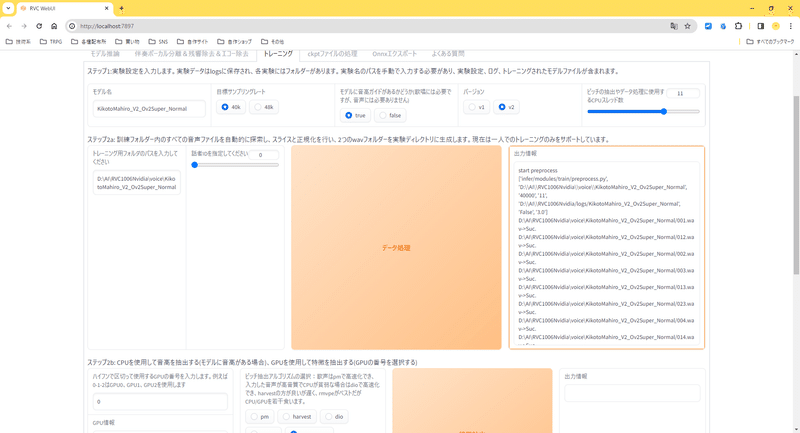Screen dimensions: 800x433
Task: Open the Onnxエクスポート tab
Action: [x=394, y=54]
